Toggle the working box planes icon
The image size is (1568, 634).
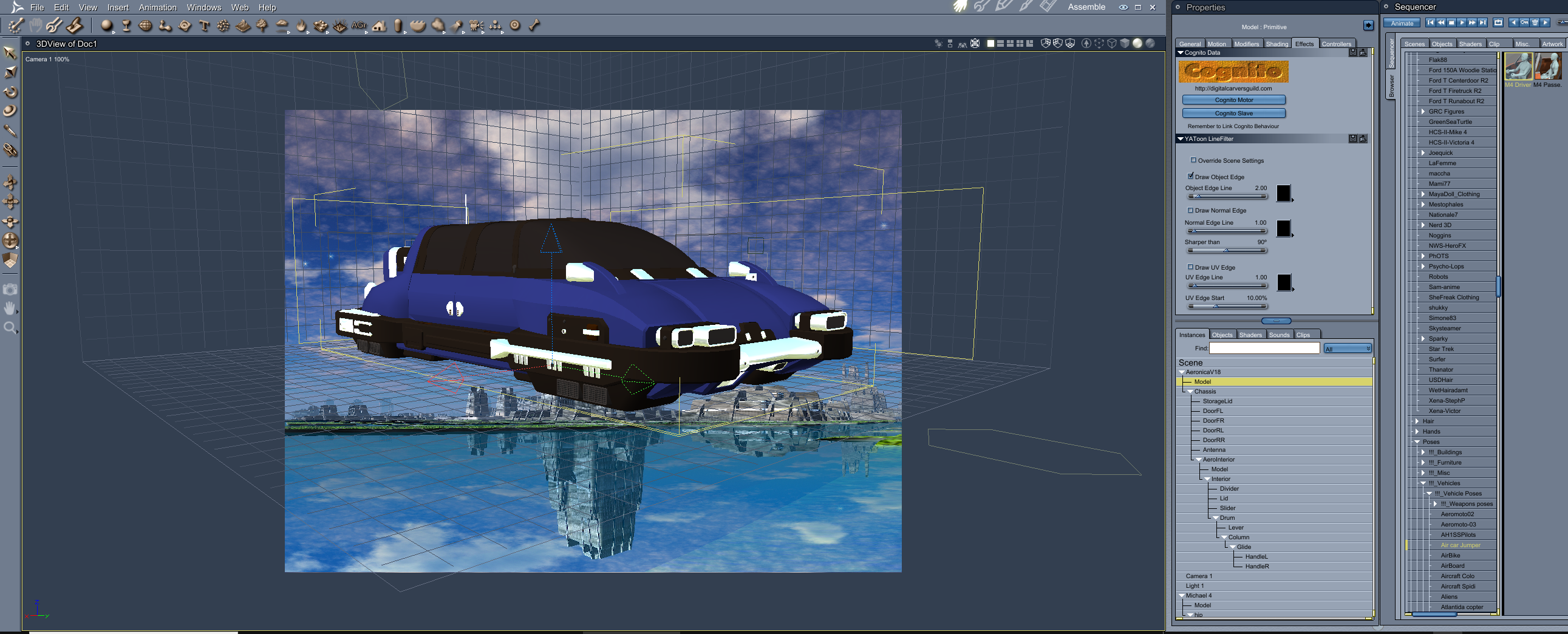click(x=10, y=261)
